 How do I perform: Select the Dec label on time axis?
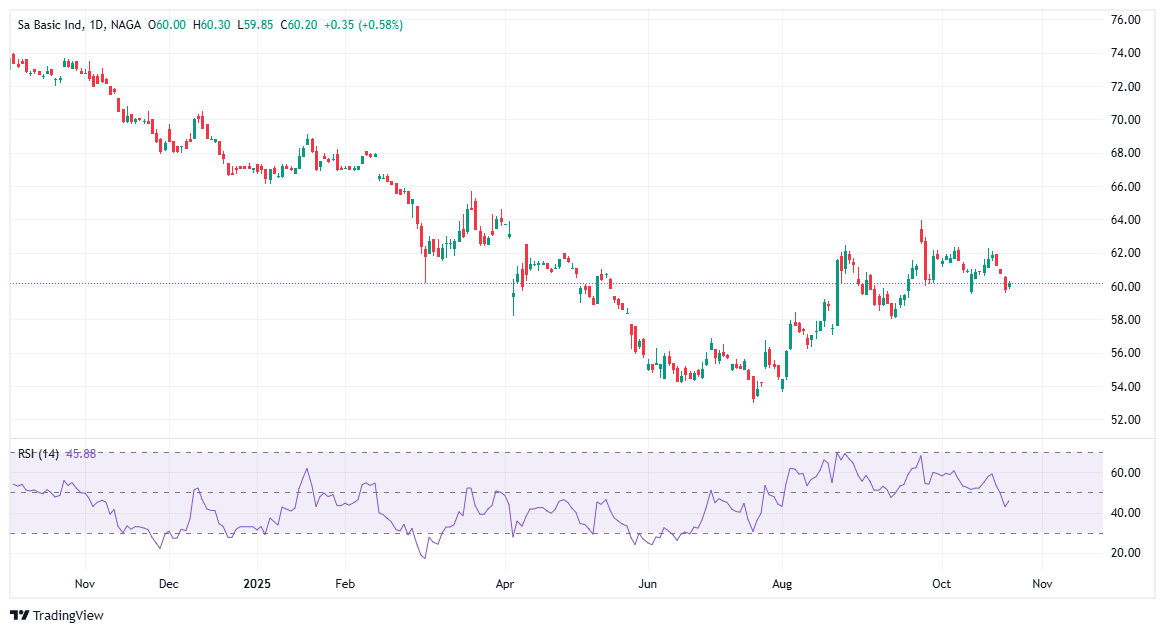168,582
